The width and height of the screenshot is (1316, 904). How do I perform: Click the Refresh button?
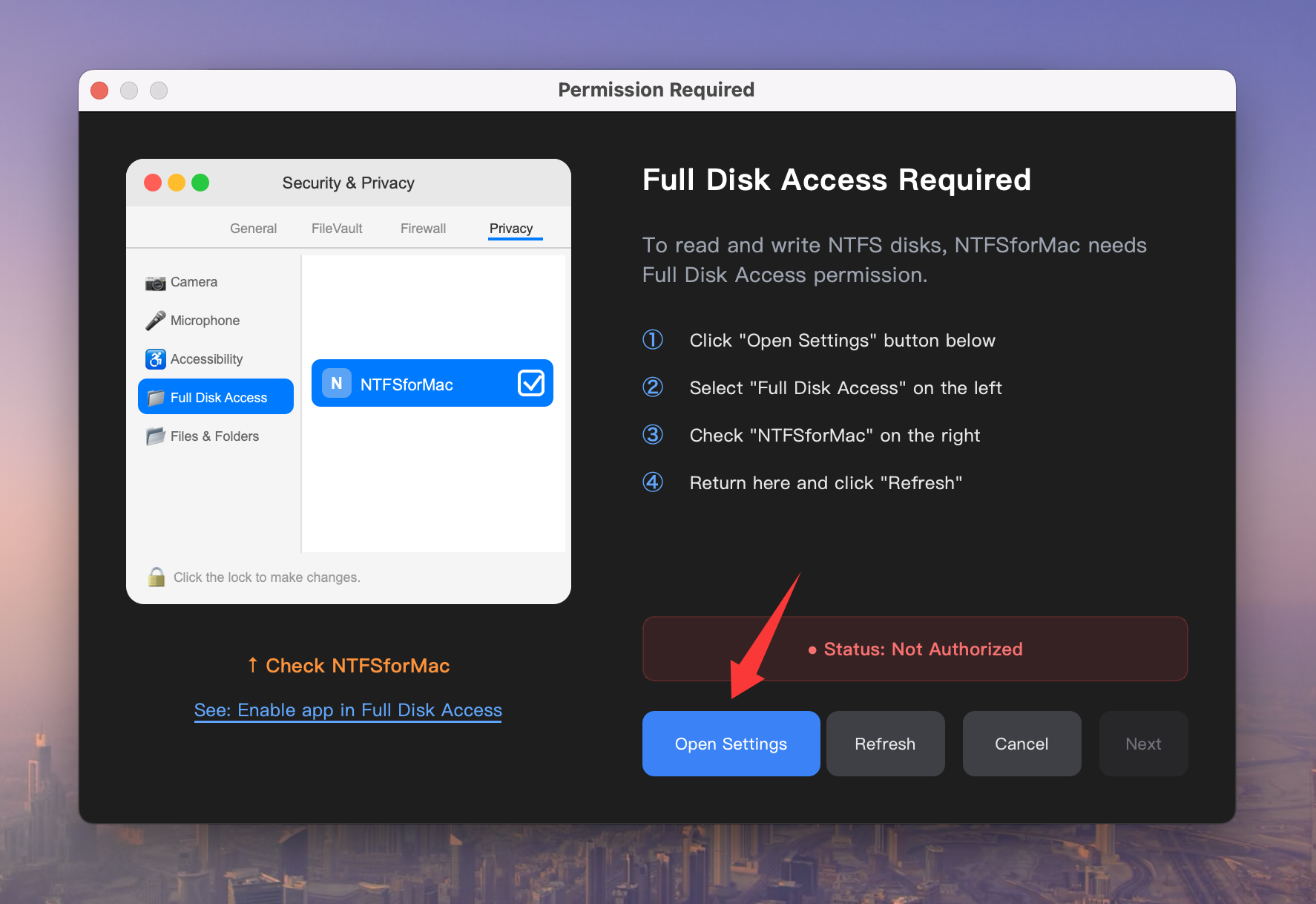click(884, 743)
